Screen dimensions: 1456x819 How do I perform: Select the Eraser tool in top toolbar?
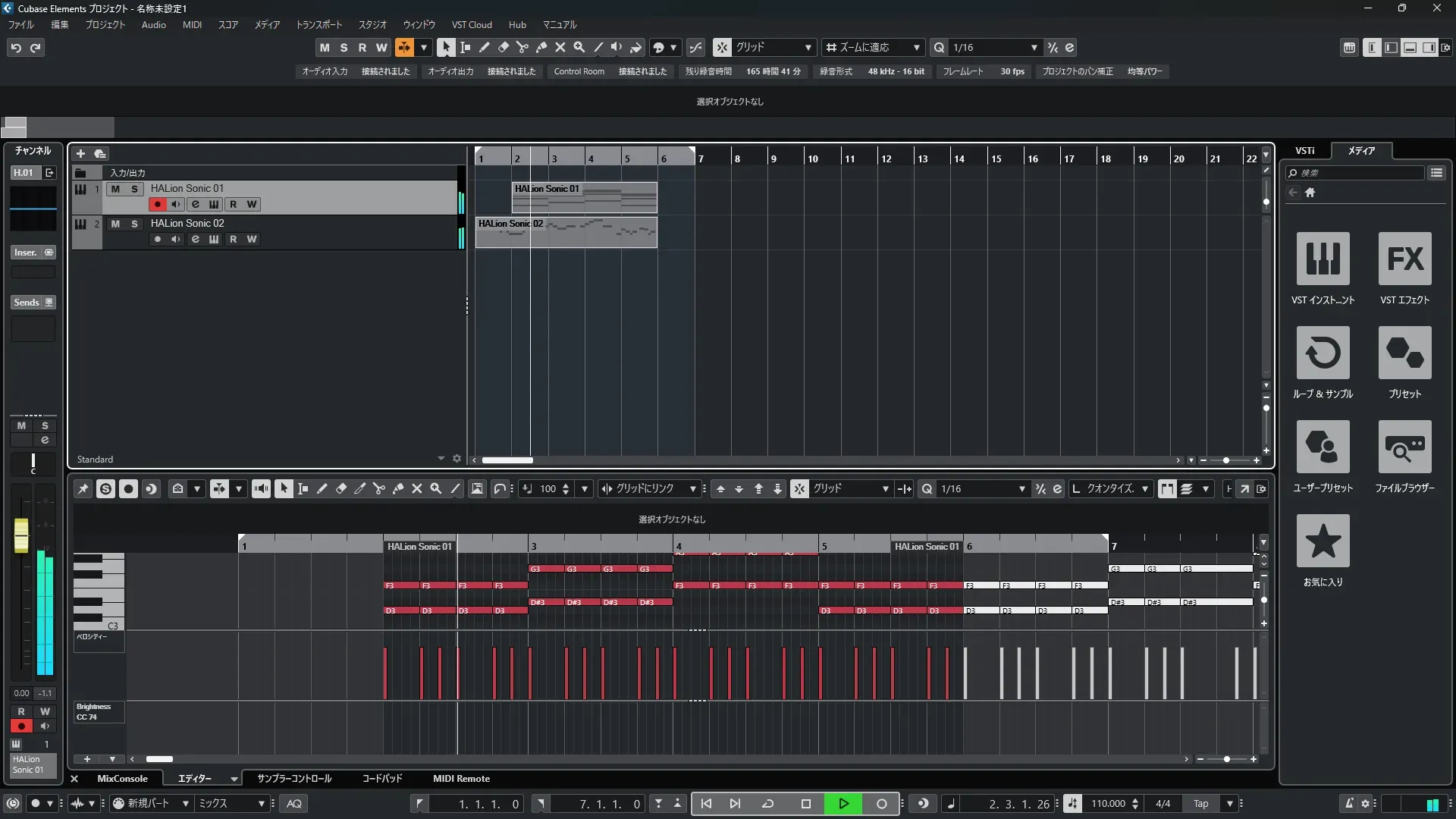click(x=503, y=47)
